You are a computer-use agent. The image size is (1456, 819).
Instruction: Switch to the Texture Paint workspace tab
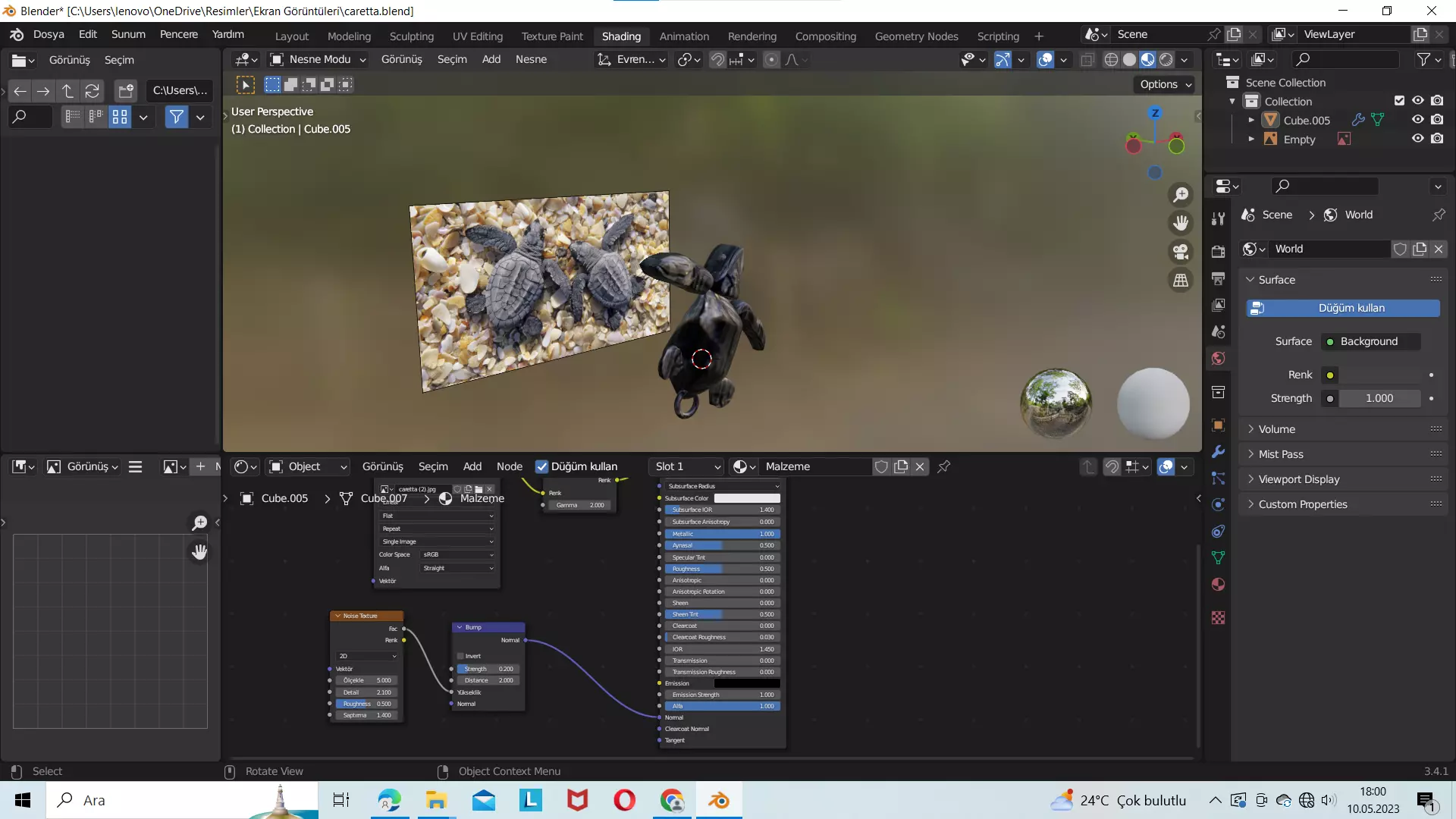[x=552, y=36]
